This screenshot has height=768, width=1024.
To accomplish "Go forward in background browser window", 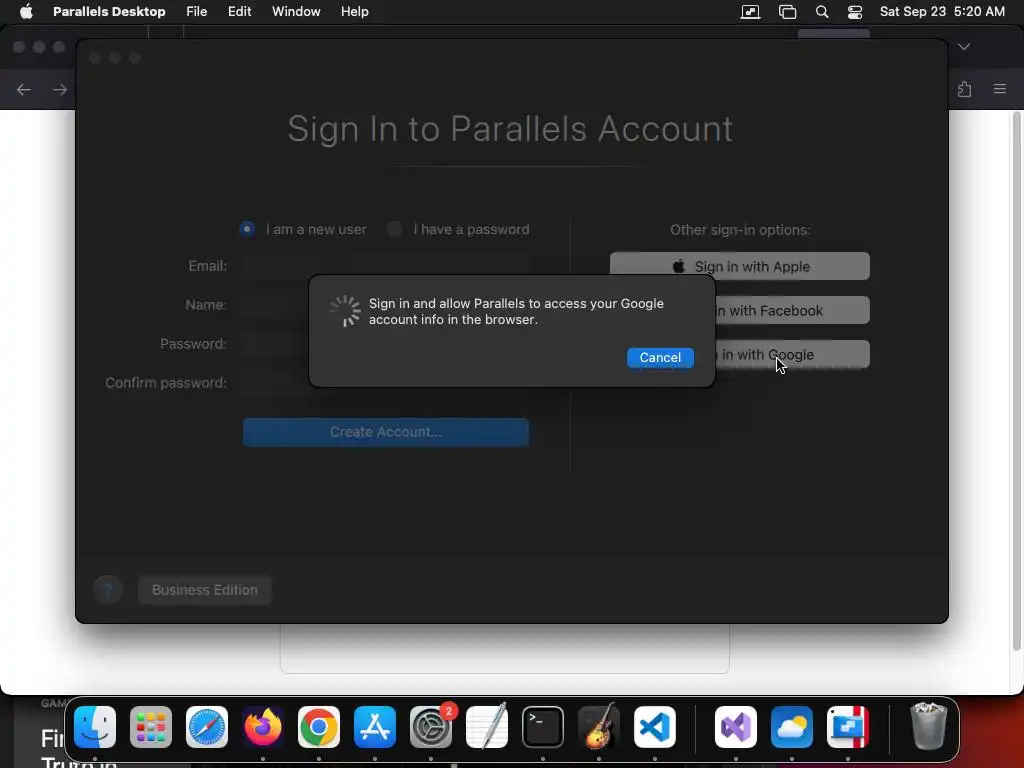I will point(59,89).
